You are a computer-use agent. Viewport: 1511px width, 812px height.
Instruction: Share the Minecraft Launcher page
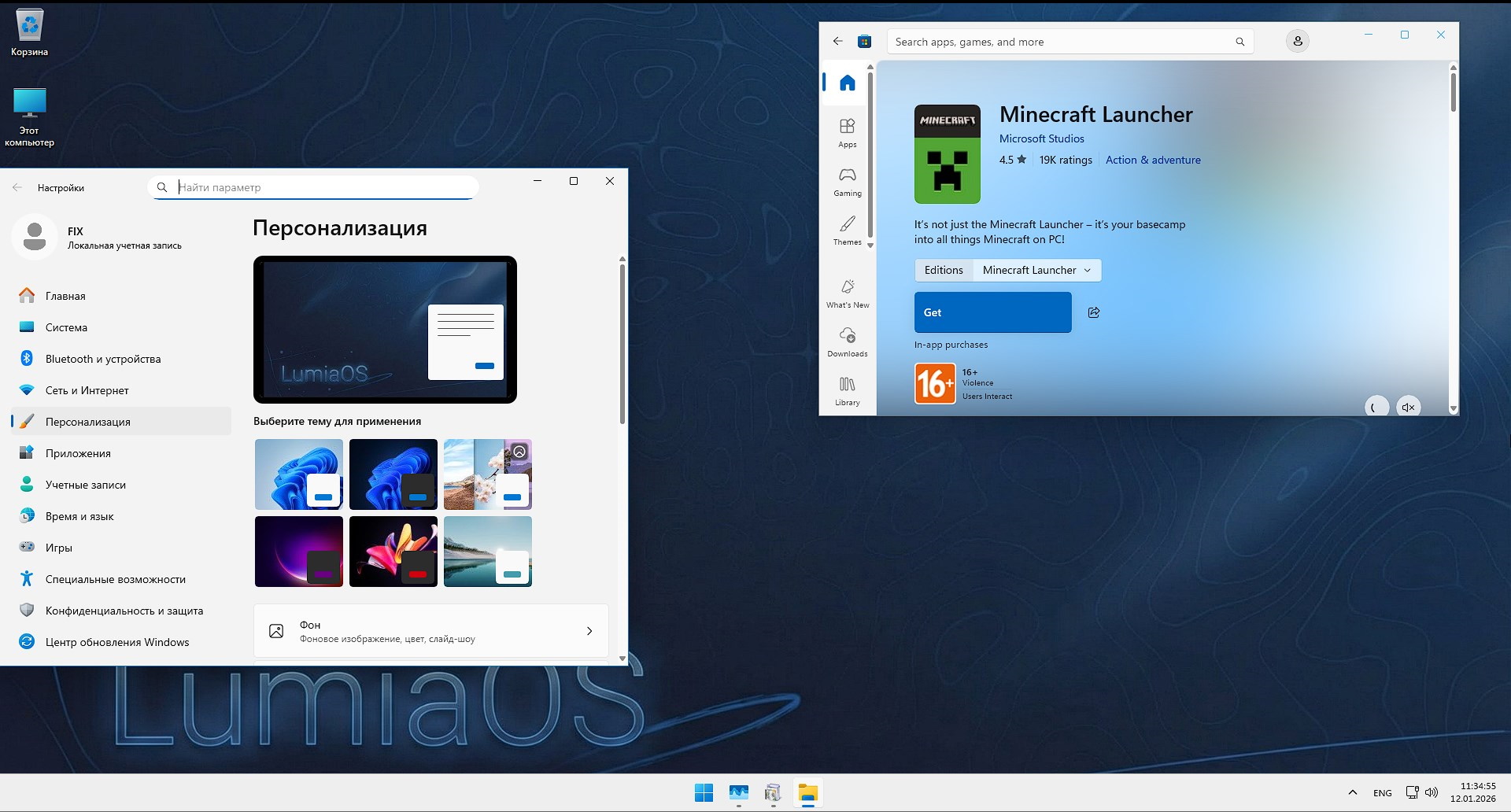(x=1093, y=312)
